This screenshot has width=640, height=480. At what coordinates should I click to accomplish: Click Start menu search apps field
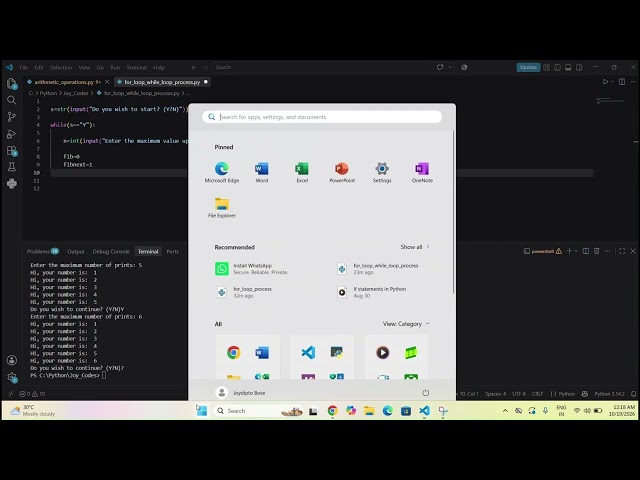322,117
